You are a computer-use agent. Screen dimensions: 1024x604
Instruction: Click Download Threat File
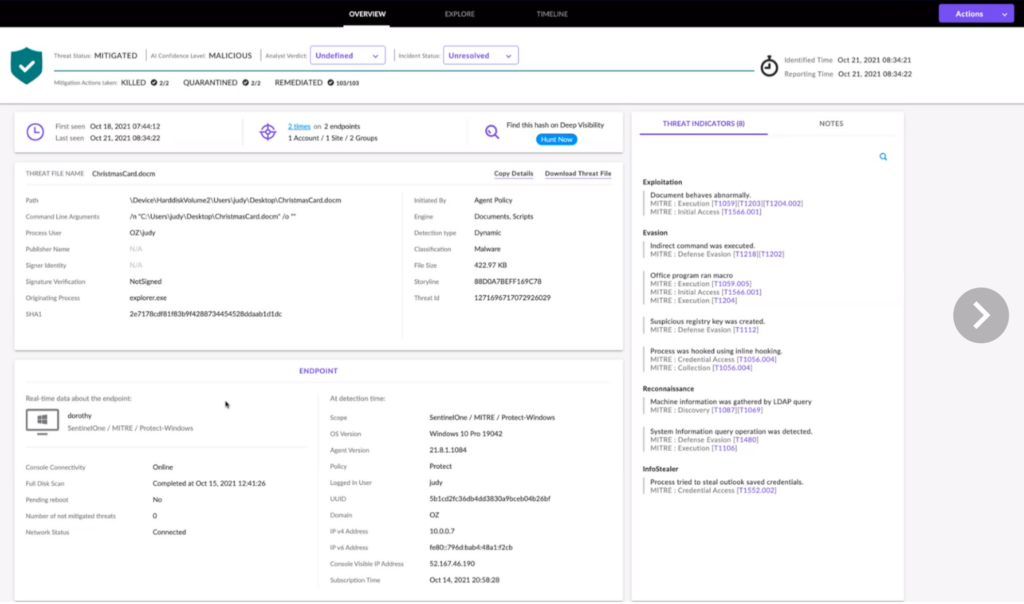coord(577,172)
